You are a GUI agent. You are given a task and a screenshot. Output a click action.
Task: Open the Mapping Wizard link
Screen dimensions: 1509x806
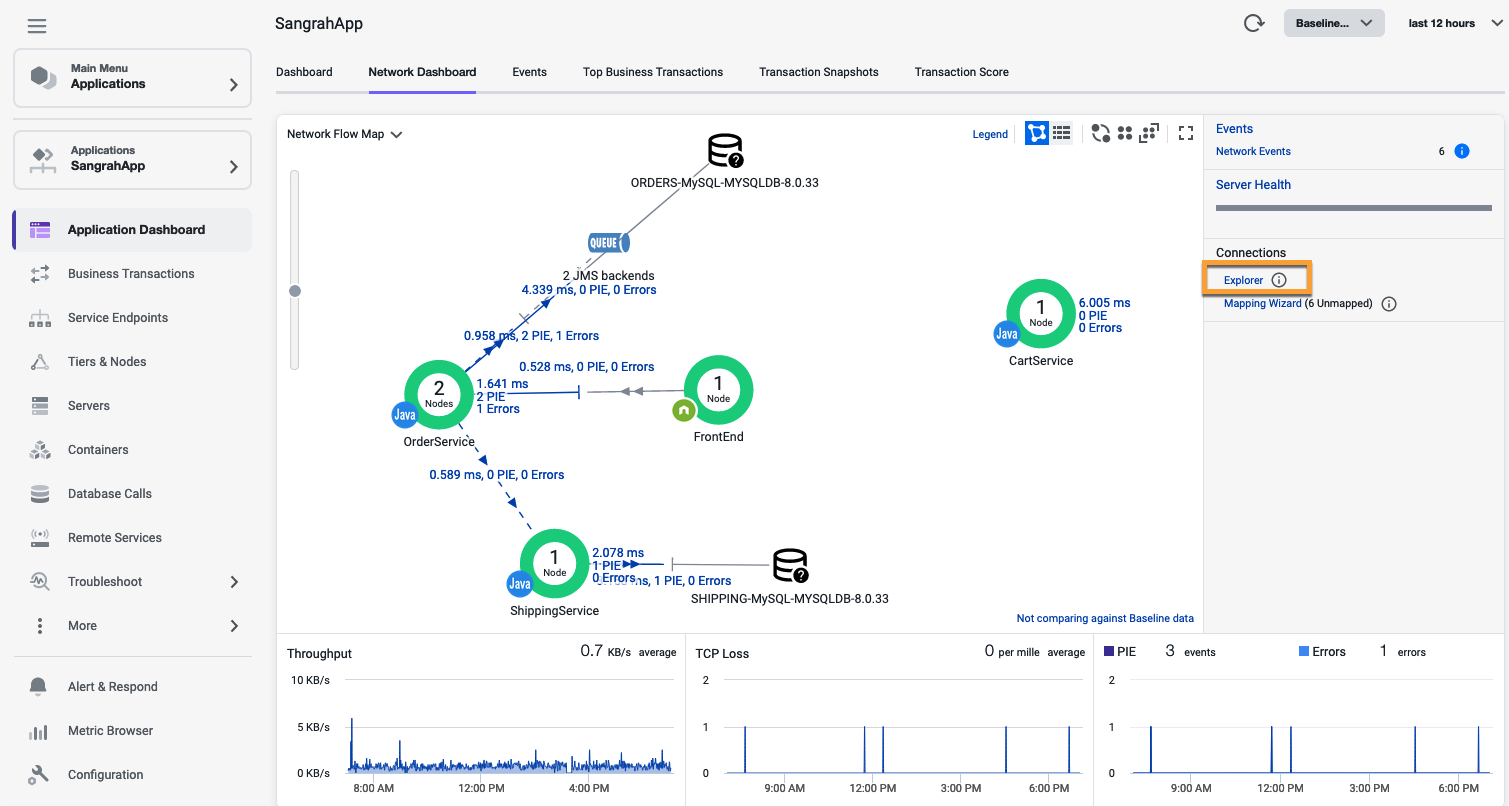click(1263, 304)
